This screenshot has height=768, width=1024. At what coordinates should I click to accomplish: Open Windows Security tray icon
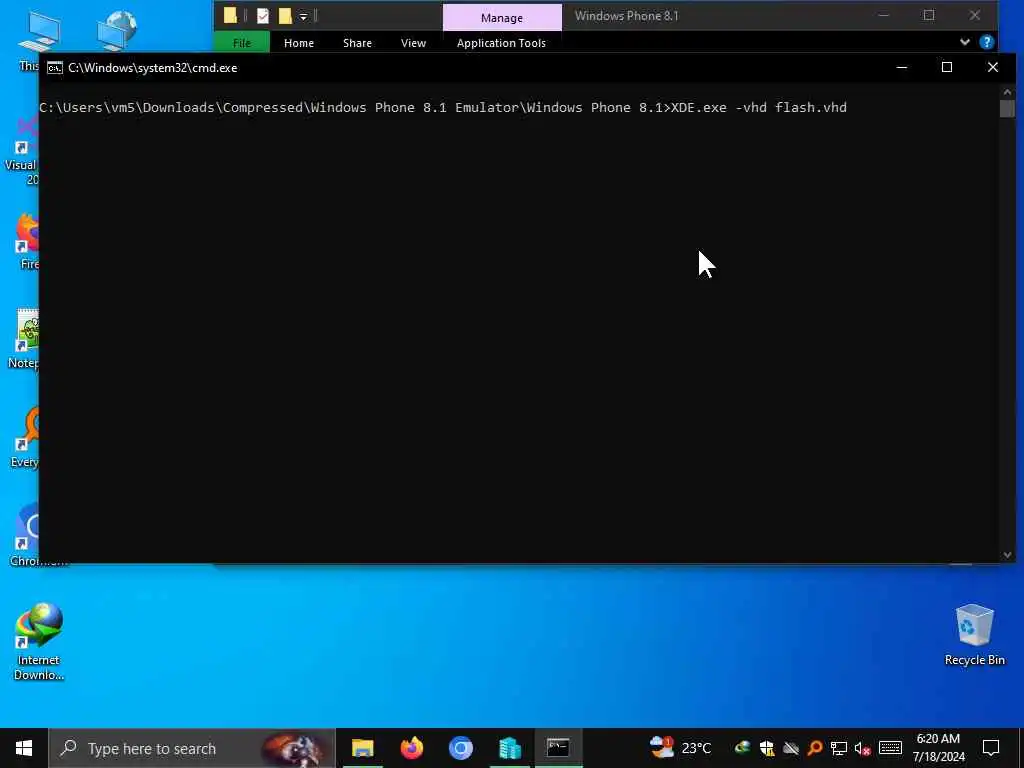point(767,748)
